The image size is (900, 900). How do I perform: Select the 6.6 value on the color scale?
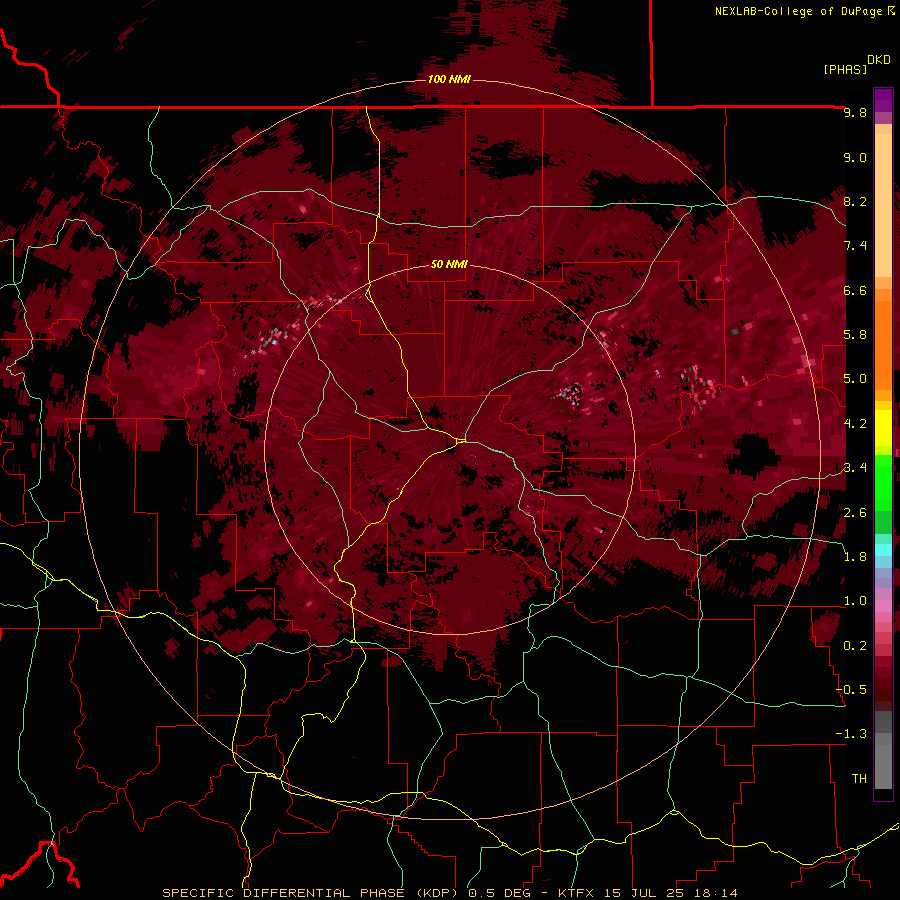(855, 291)
